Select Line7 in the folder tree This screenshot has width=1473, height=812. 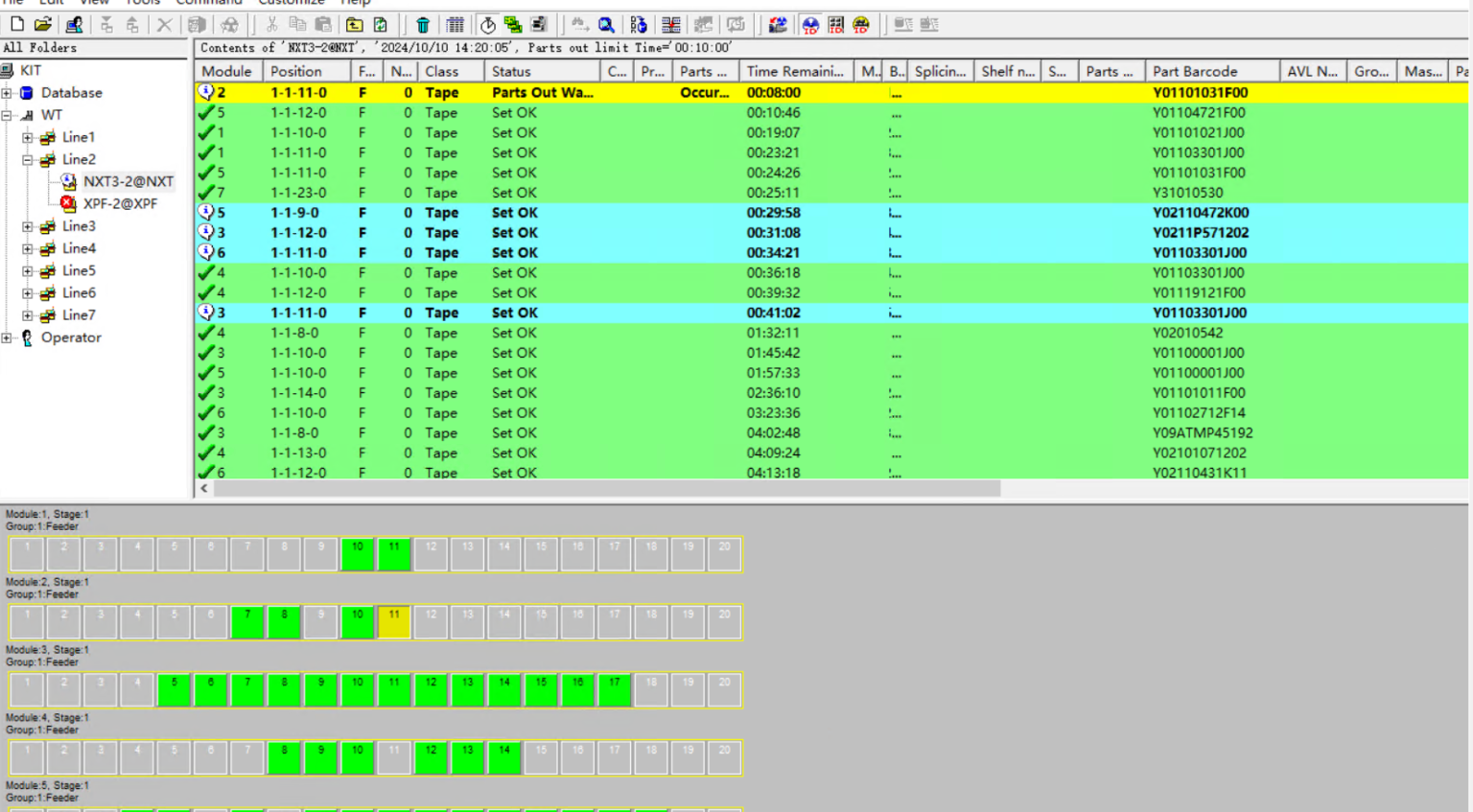pyautogui.click(x=79, y=314)
